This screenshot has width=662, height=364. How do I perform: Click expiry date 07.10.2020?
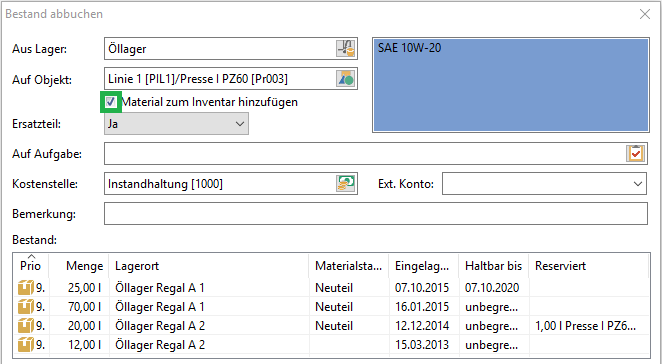[x=492, y=288]
